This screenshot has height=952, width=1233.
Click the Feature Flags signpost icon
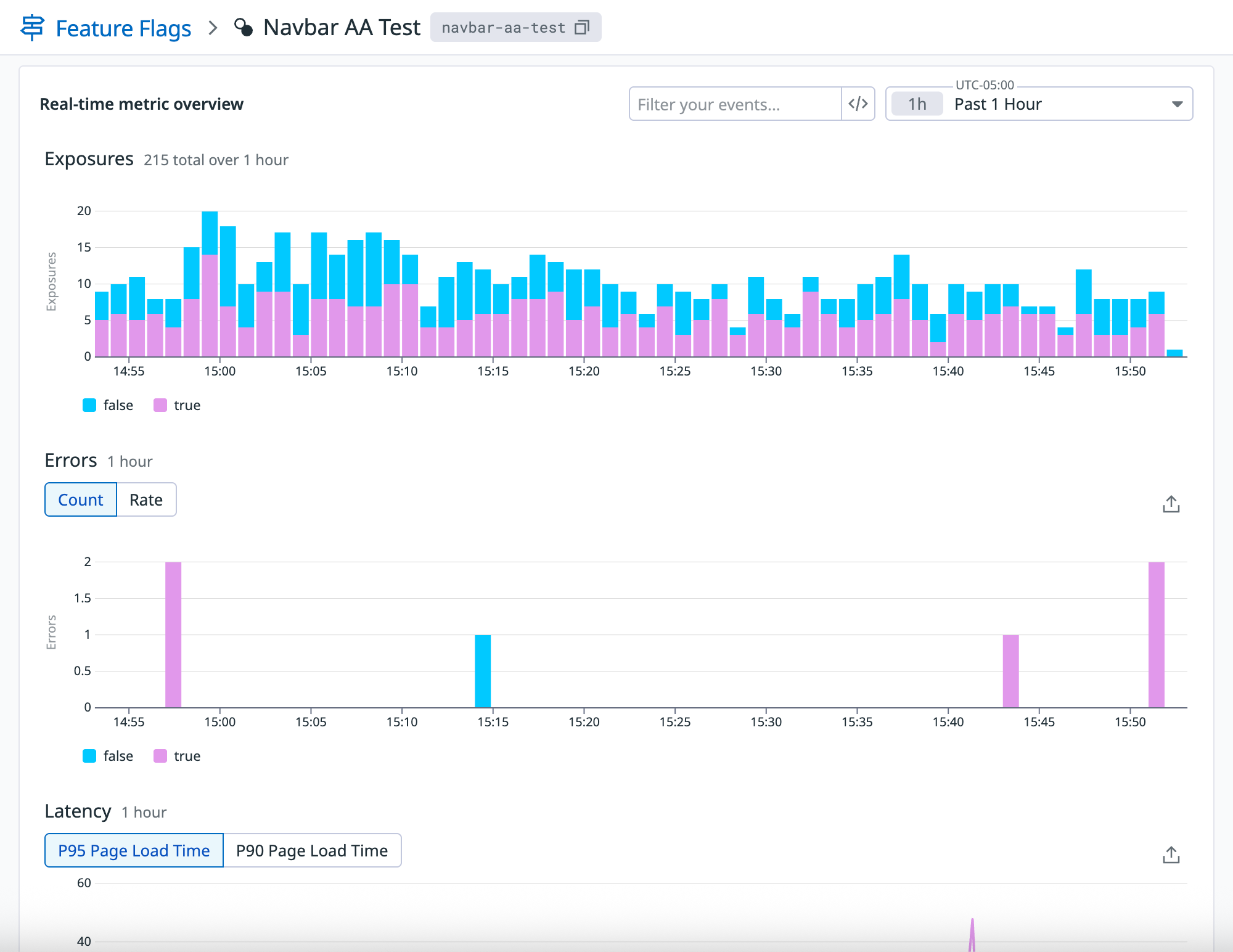(x=32, y=28)
